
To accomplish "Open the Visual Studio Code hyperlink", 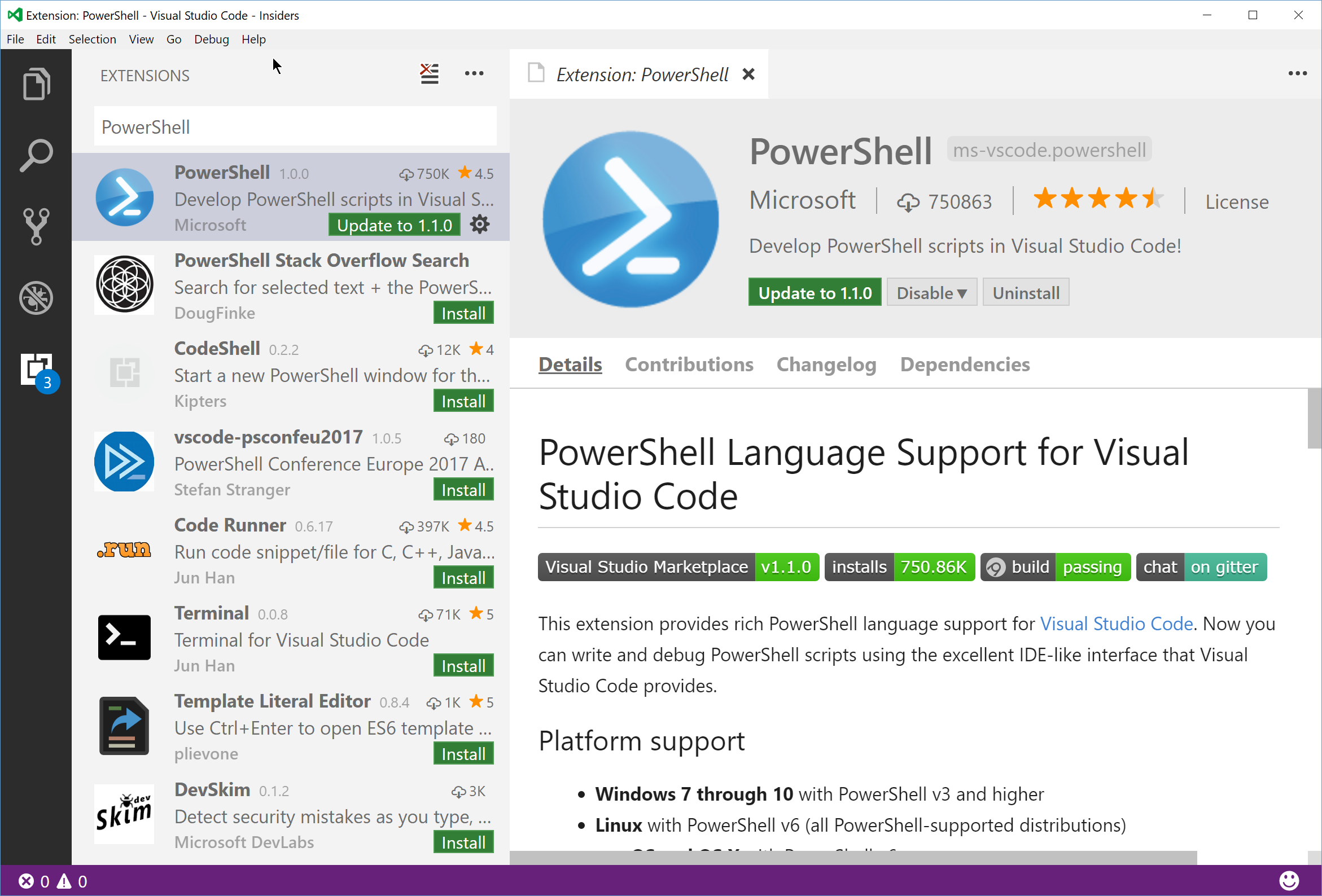I will (x=1116, y=623).
